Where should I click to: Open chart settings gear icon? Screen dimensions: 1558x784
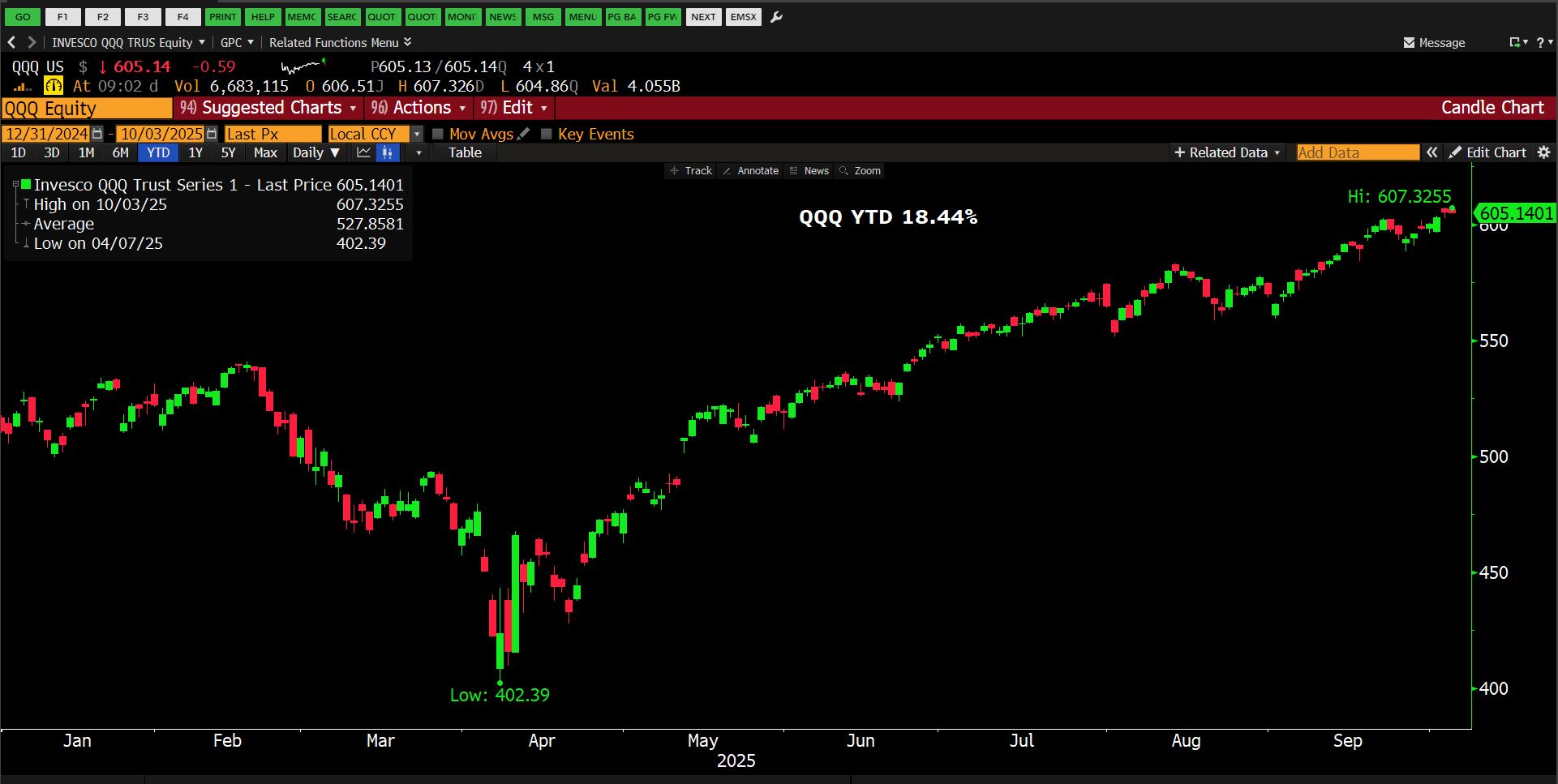coord(1543,152)
